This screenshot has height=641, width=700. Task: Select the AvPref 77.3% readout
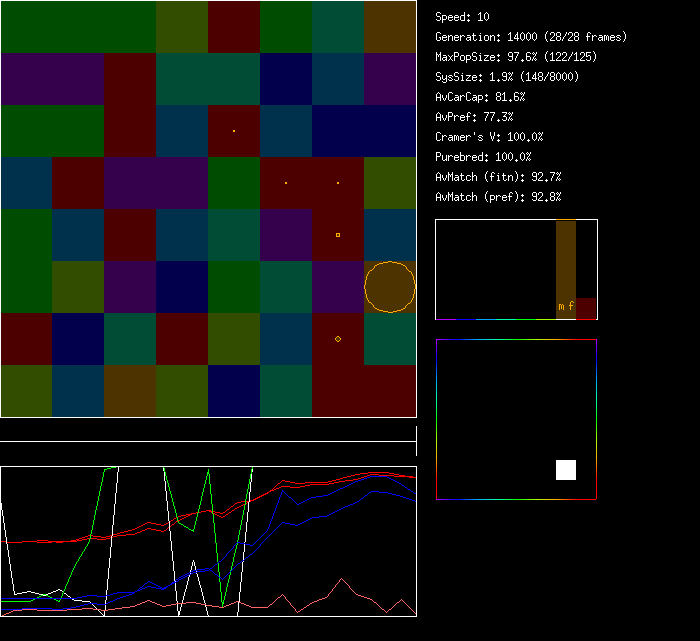pos(474,117)
